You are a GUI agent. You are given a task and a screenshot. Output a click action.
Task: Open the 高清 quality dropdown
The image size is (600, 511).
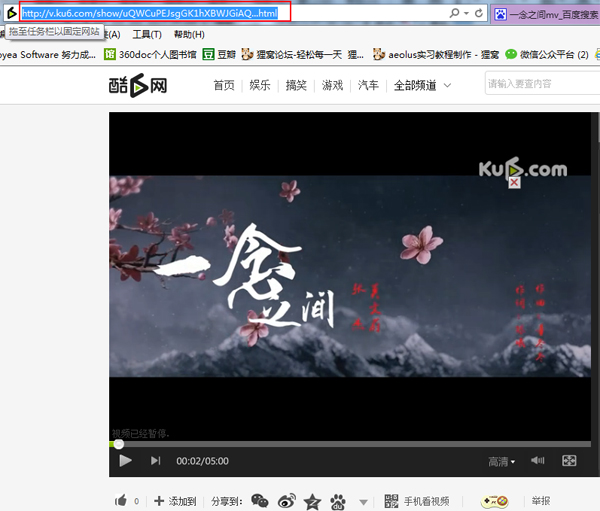(x=501, y=462)
